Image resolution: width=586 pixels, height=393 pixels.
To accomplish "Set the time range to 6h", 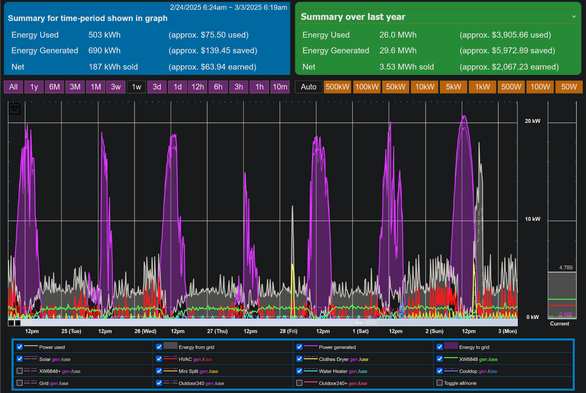I will [x=218, y=87].
